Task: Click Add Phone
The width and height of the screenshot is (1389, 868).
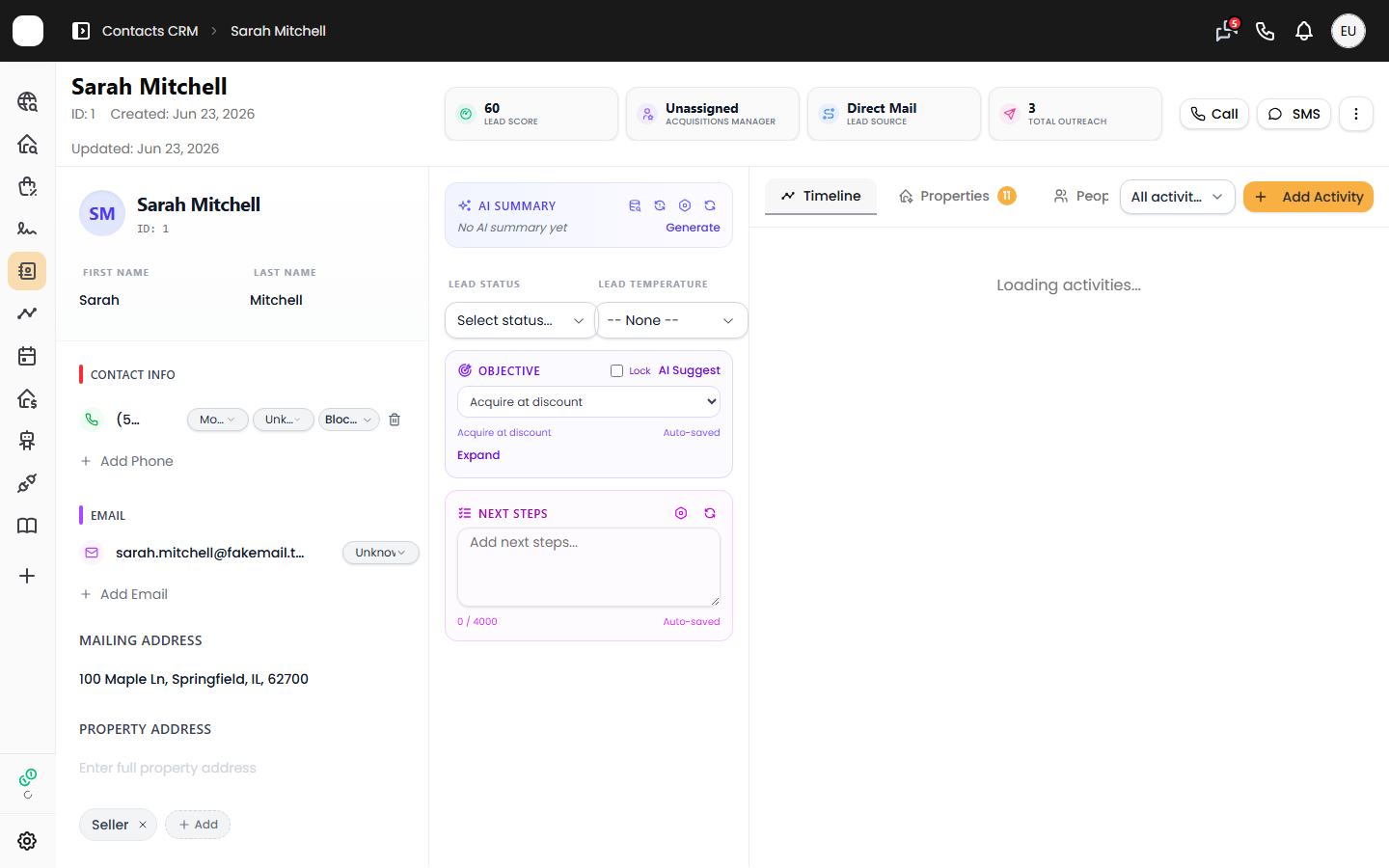Action: (126, 461)
